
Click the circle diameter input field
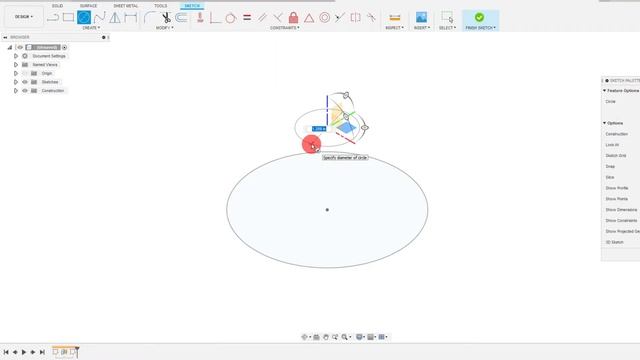point(319,129)
